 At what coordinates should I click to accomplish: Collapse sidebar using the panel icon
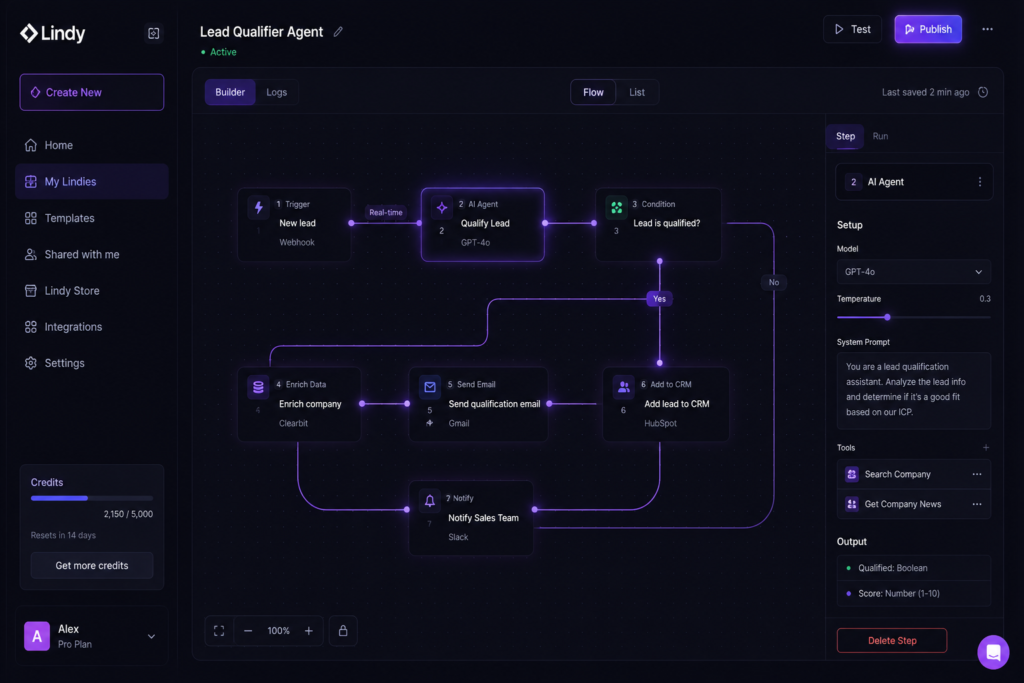tap(153, 33)
